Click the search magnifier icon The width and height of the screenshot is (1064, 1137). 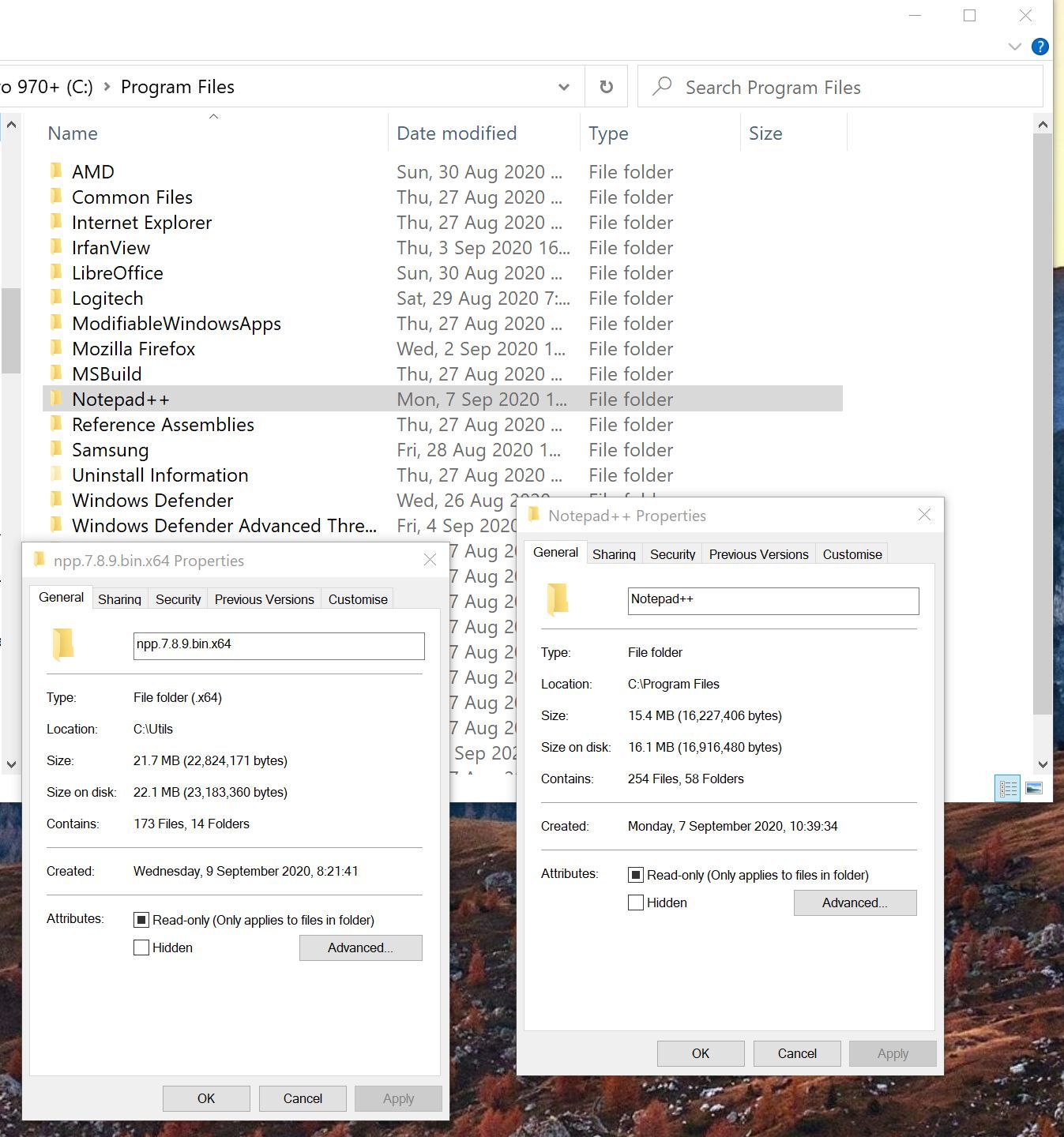(662, 86)
